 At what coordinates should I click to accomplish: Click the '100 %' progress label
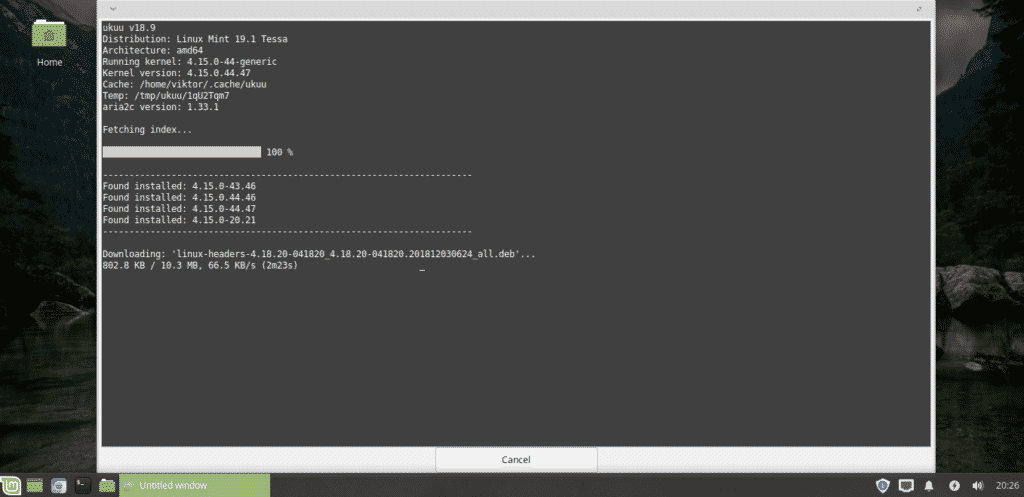pos(280,152)
